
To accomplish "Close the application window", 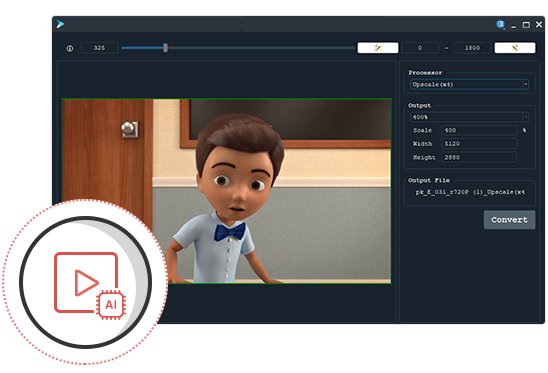I will (539, 24).
